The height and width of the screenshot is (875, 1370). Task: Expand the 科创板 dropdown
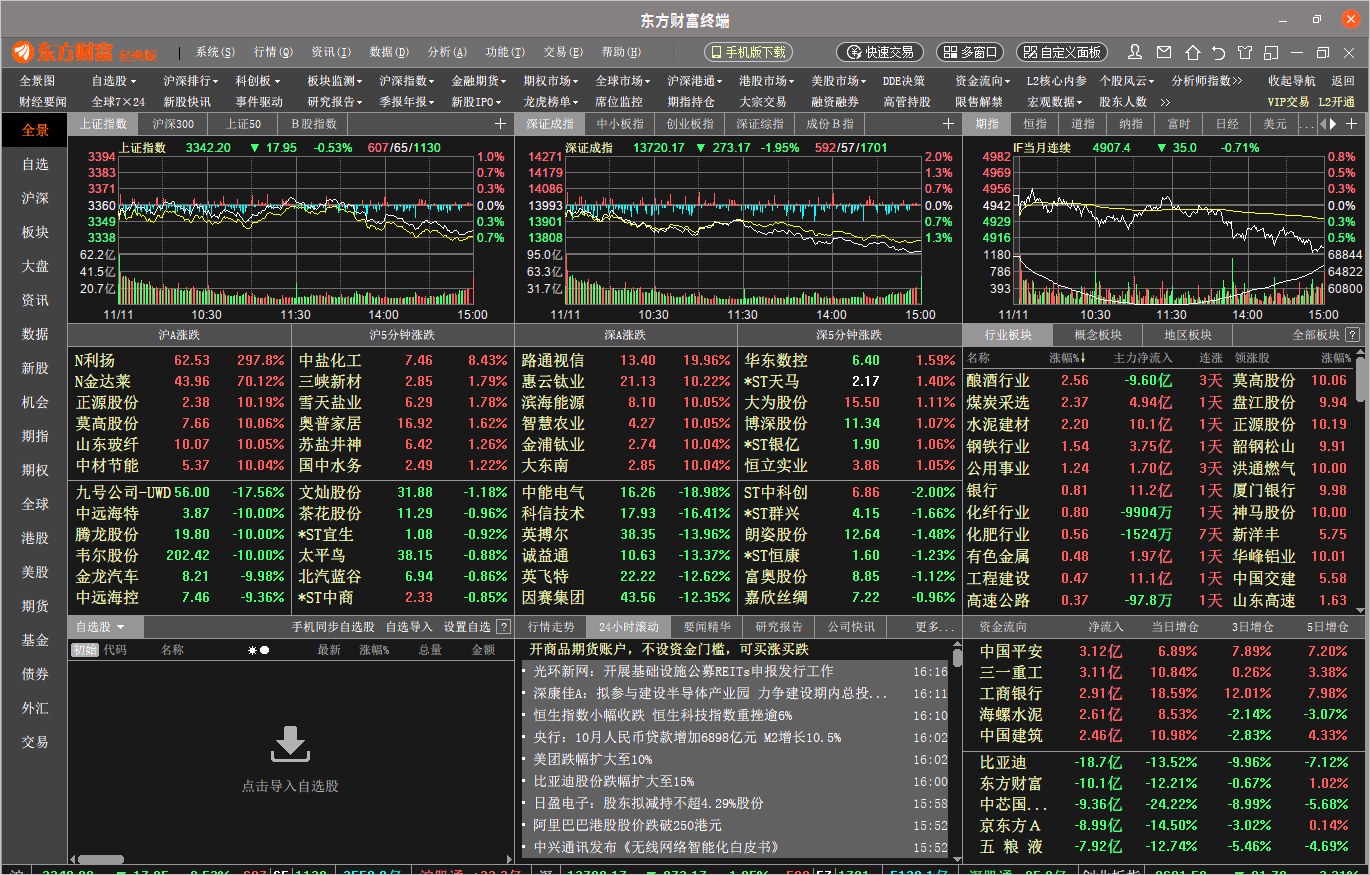click(x=258, y=81)
